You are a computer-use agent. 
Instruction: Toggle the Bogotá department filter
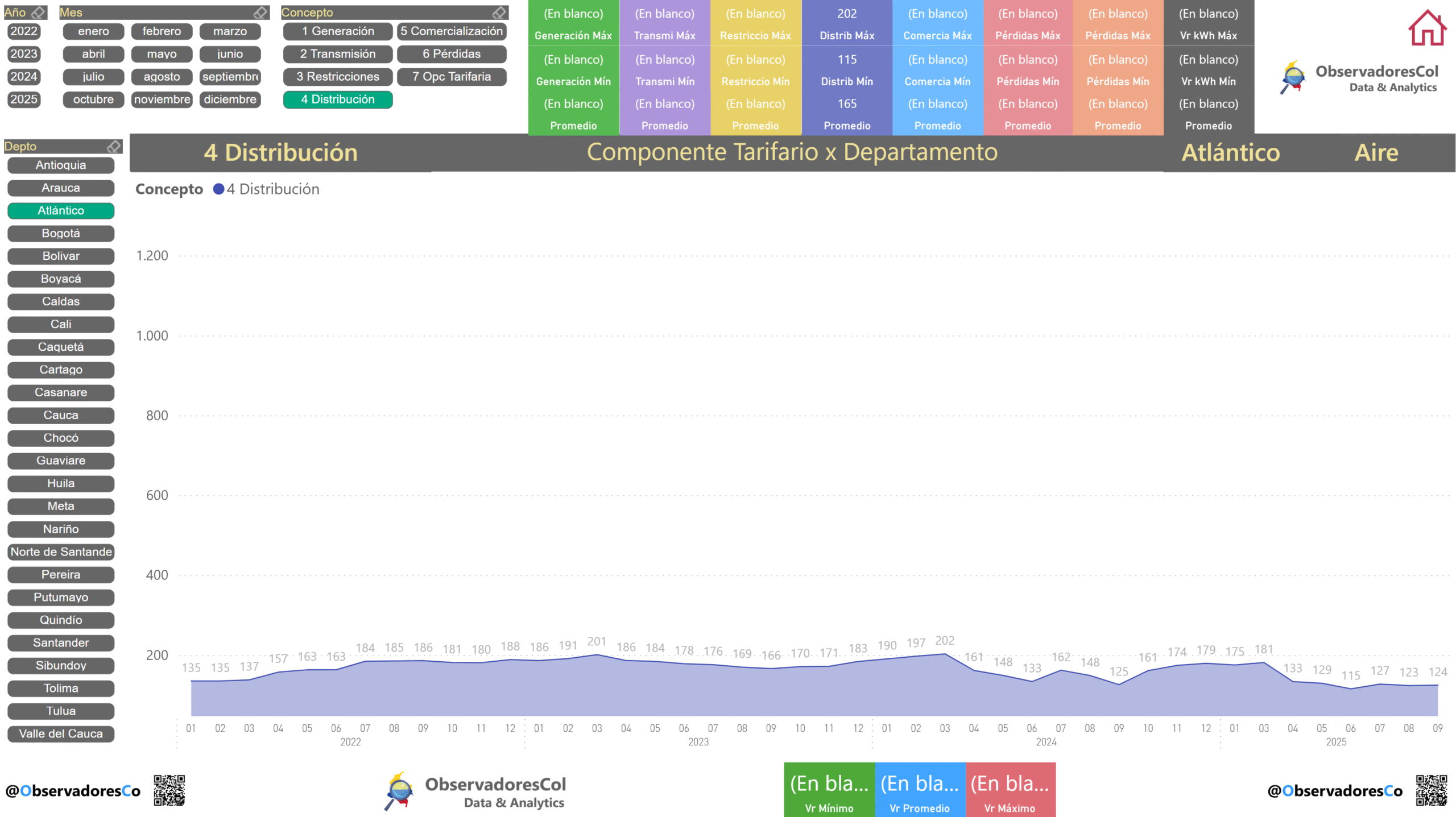pyautogui.click(x=61, y=233)
